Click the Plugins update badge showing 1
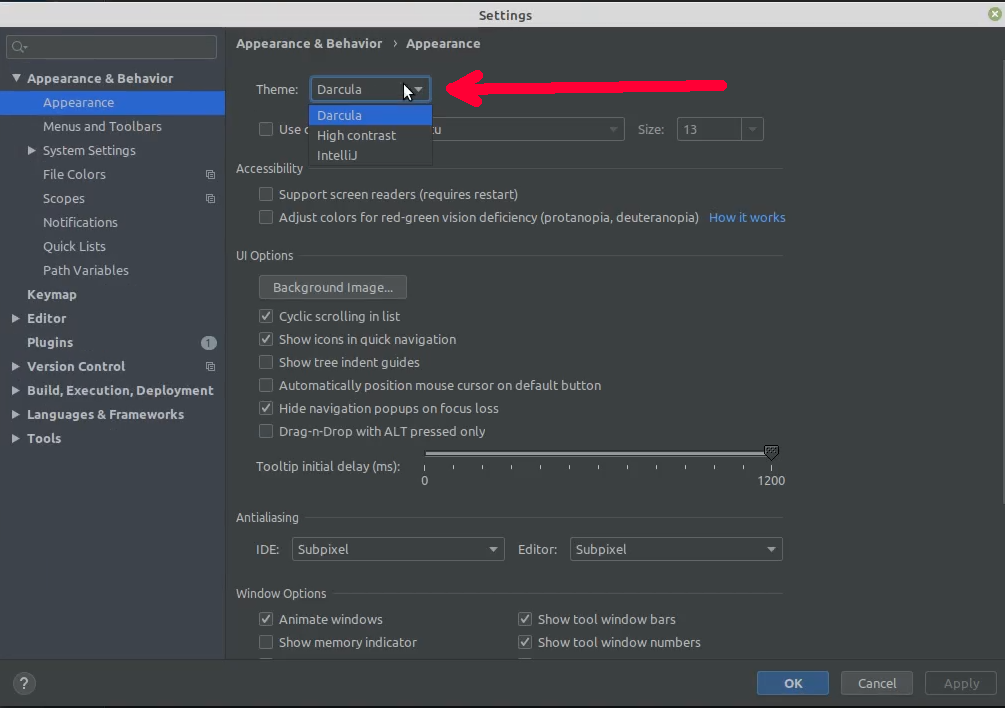The height and width of the screenshot is (708, 1005). coord(208,343)
